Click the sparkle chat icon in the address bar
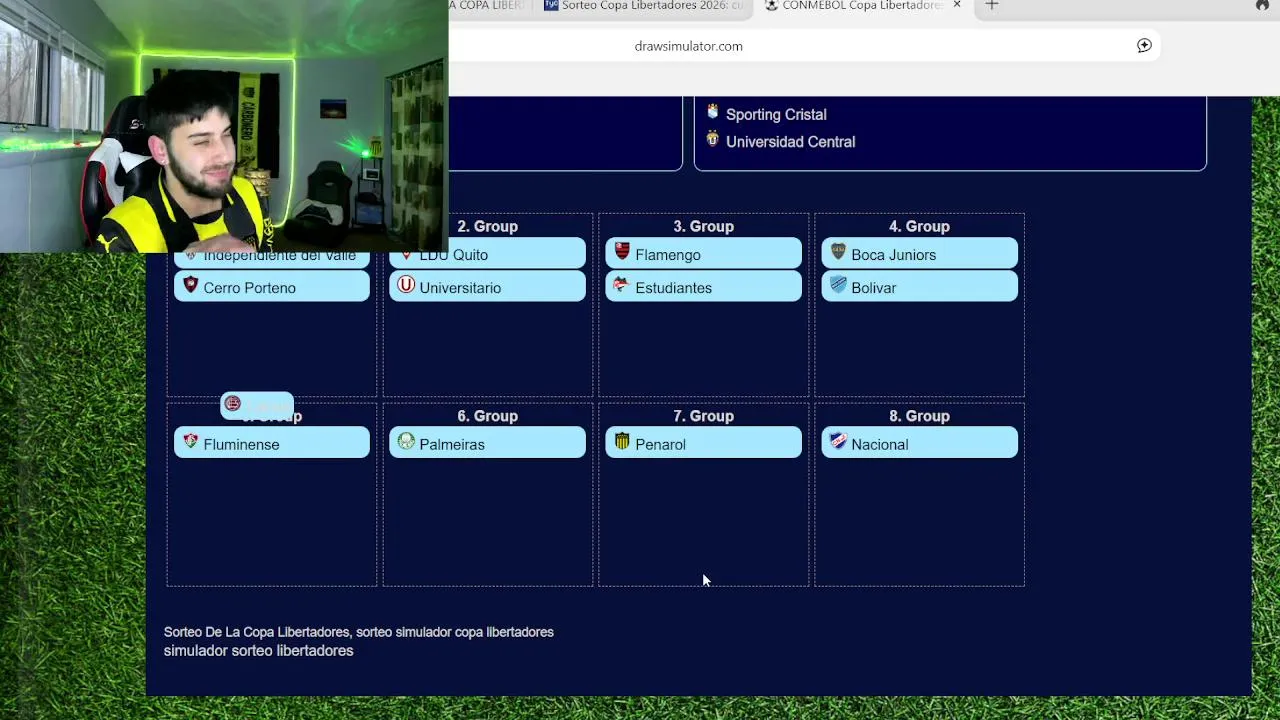Screen dimensions: 1280x720 pyautogui.click(x=1144, y=45)
